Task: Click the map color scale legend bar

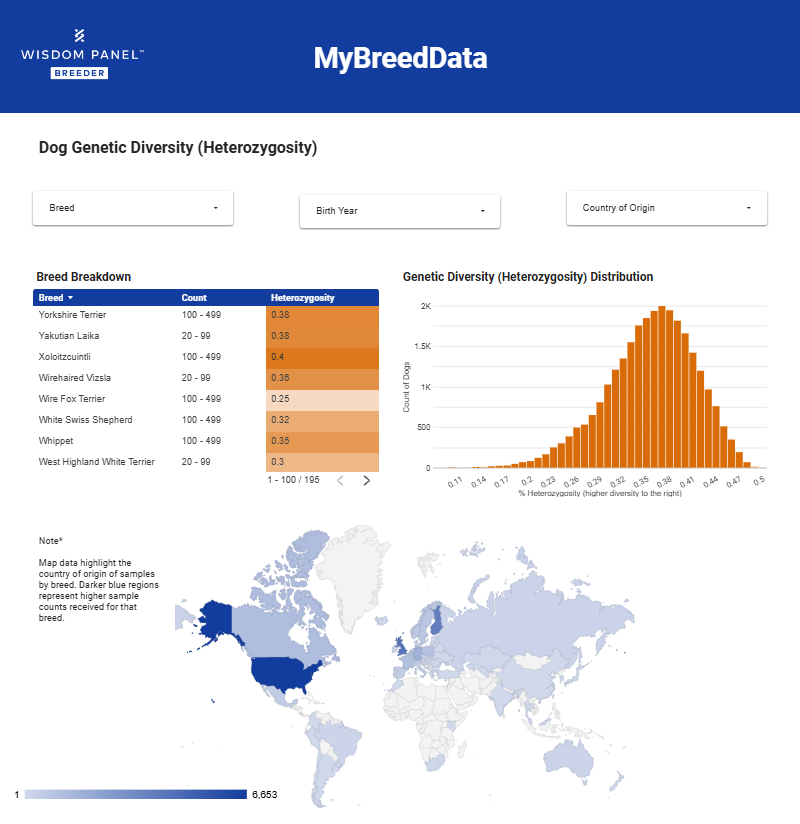Action: pyautogui.click(x=136, y=794)
